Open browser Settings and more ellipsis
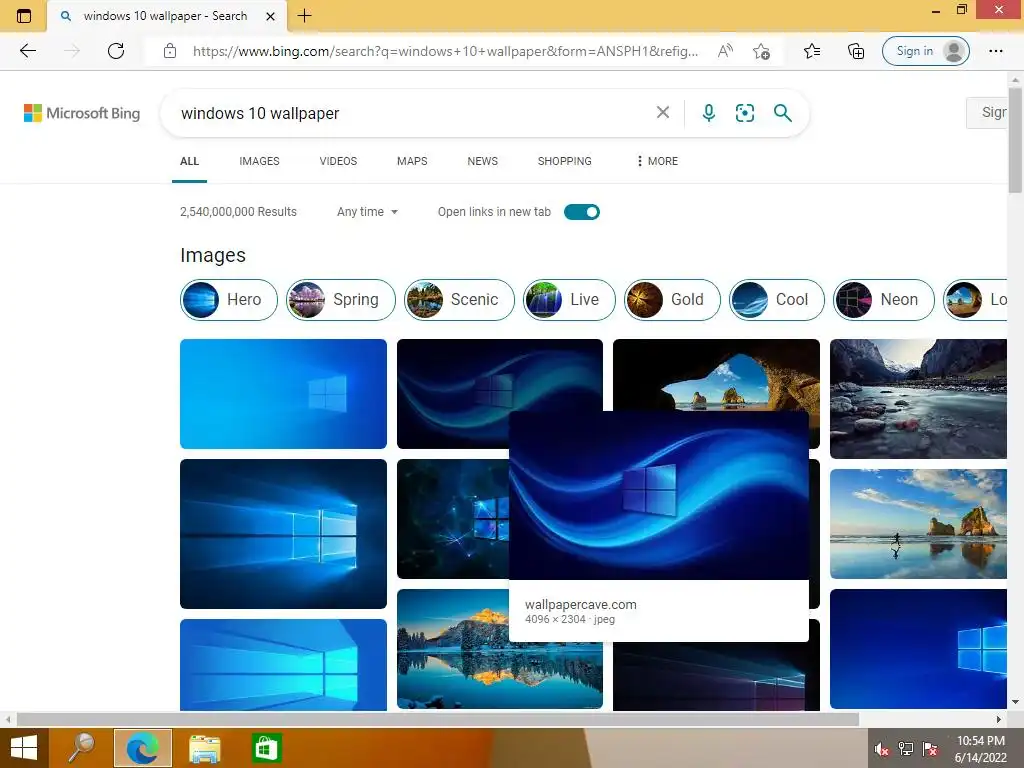Image resolution: width=1024 pixels, height=768 pixels. (995, 51)
